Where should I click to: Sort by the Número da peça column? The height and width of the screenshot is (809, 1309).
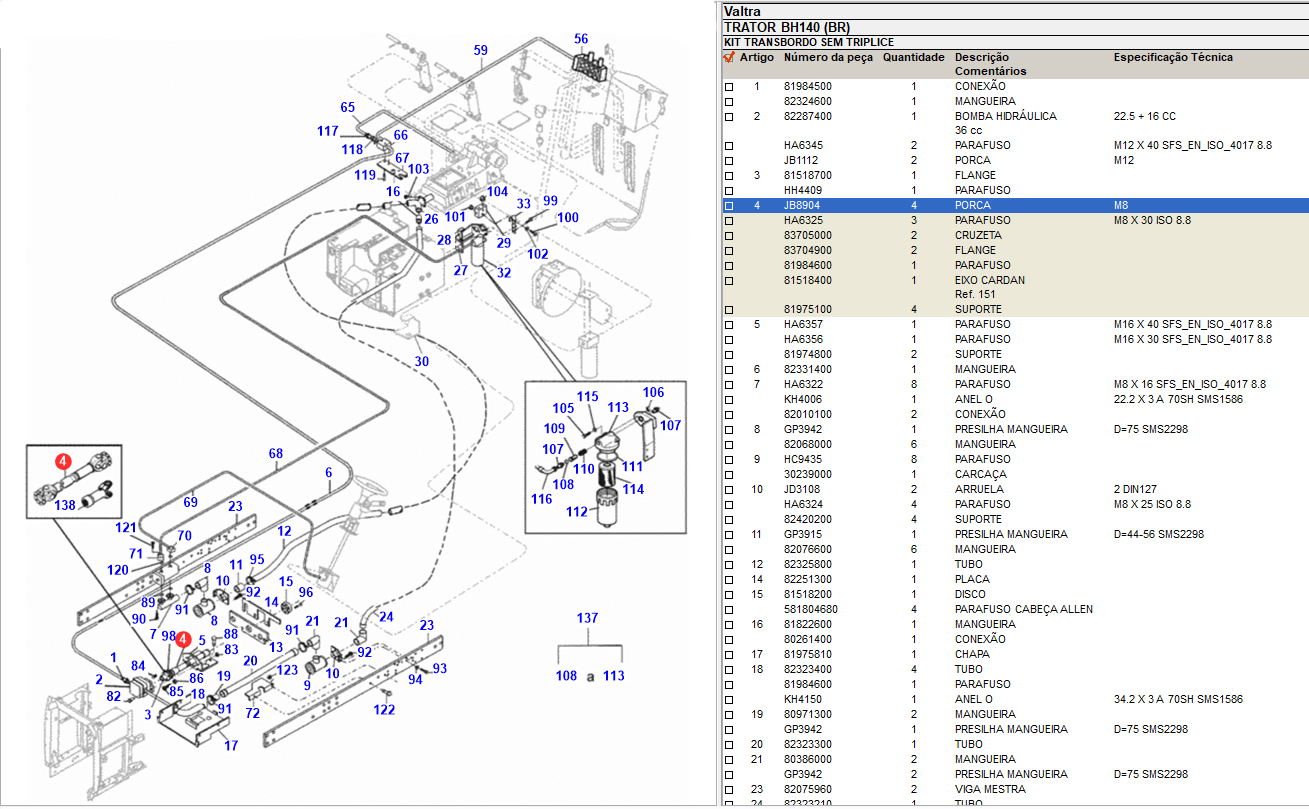click(x=828, y=58)
